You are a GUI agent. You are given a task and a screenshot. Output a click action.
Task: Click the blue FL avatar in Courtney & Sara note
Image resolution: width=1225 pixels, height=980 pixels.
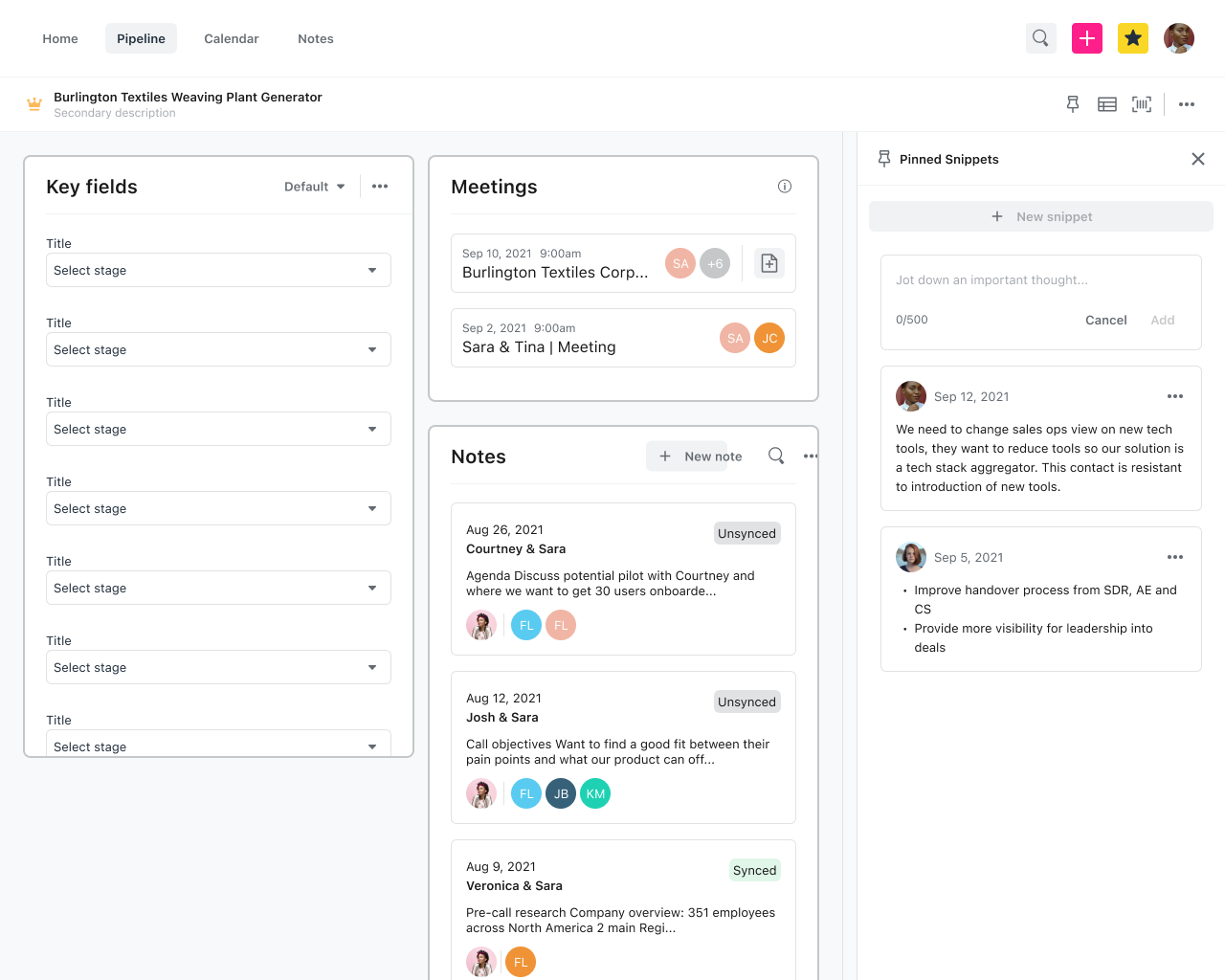(526, 625)
